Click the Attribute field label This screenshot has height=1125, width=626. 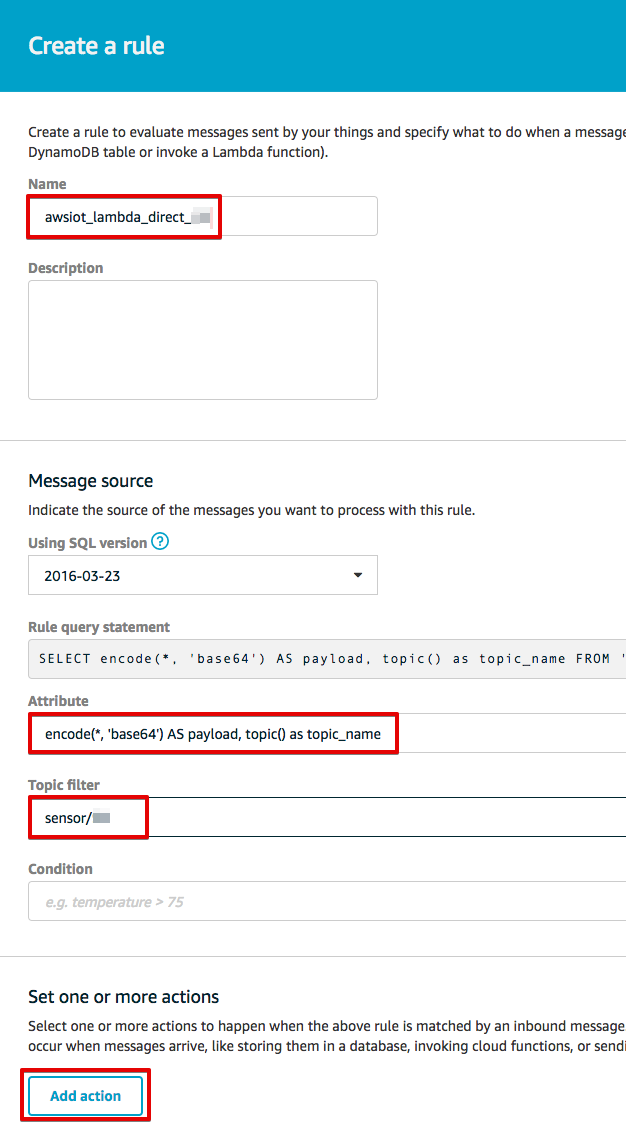click(58, 701)
